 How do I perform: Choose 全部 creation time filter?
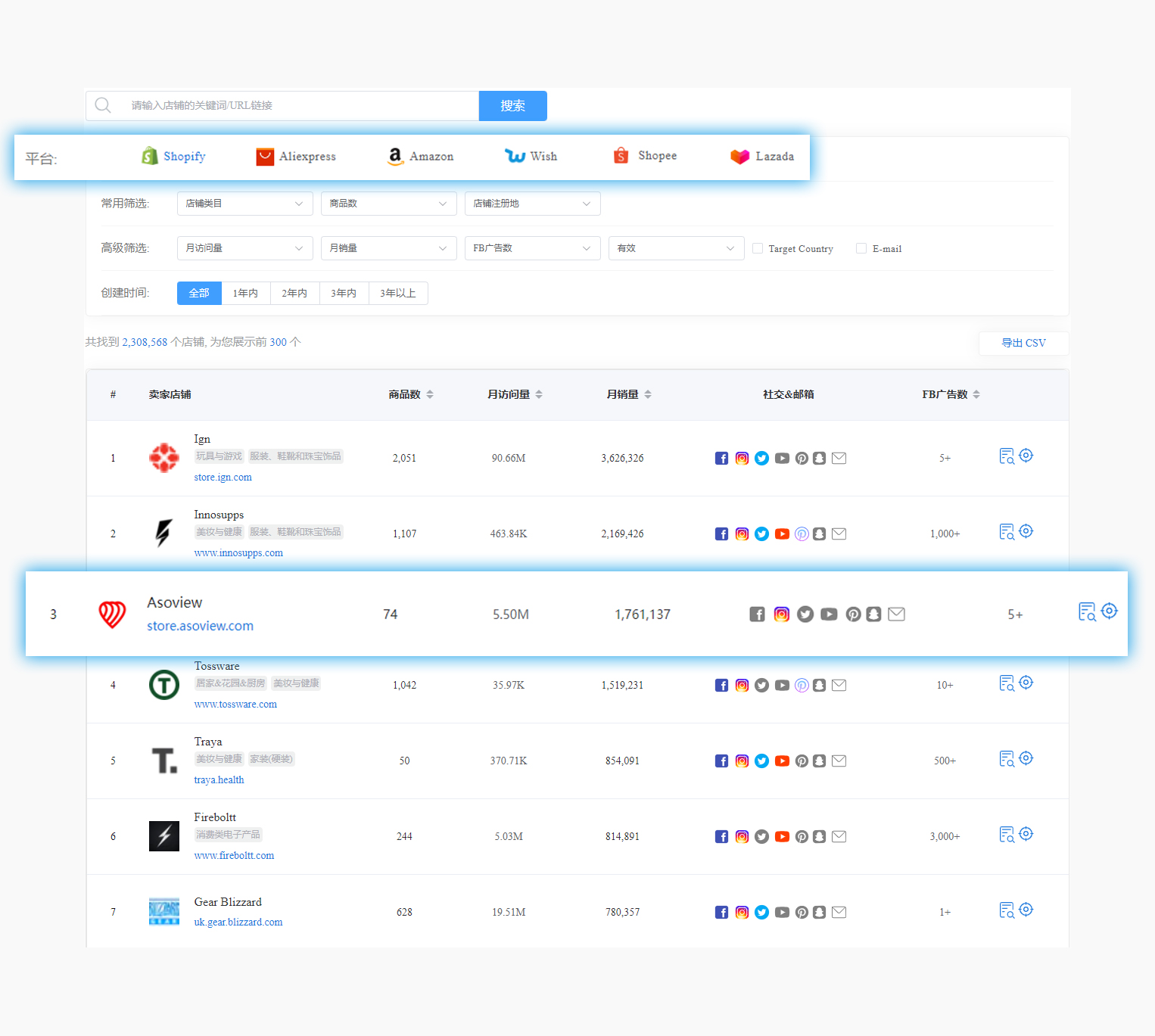199,293
